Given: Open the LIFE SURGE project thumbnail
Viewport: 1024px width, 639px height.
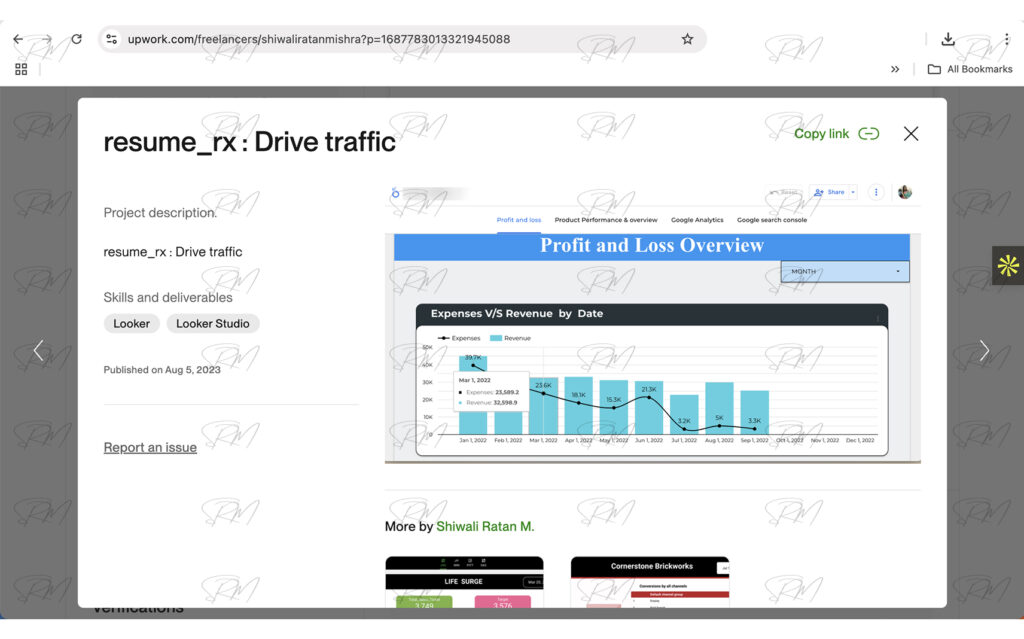Looking at the screenshot, I should [x=464, y=582].
